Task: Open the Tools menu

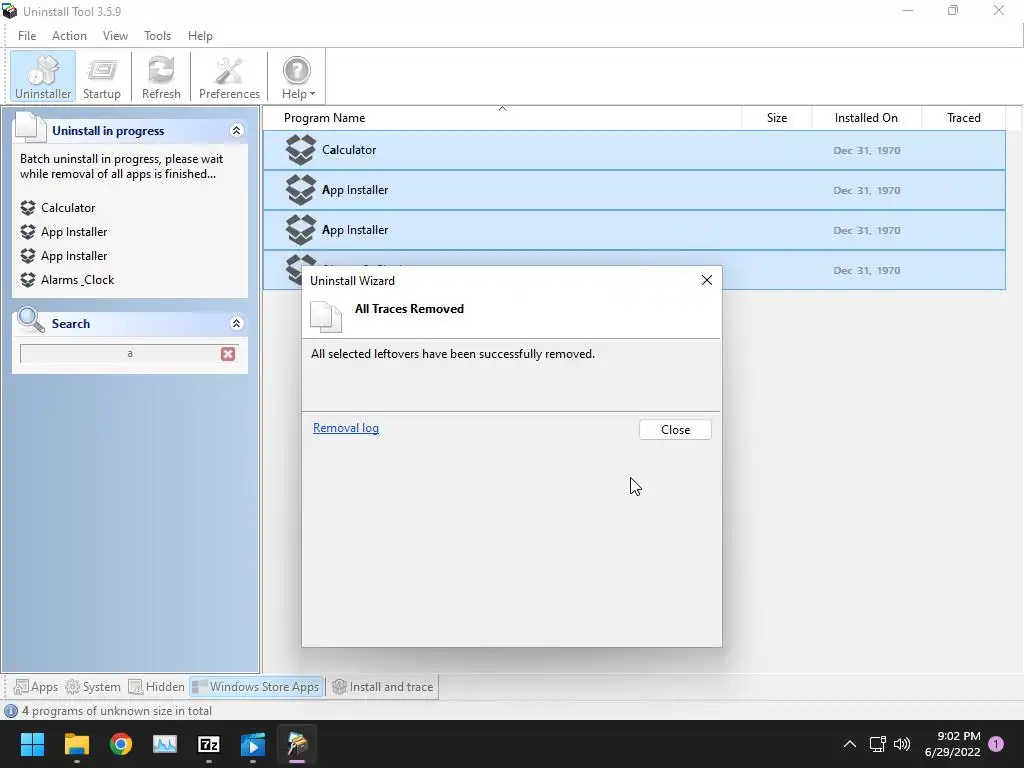Action: (x=157, y=36)
